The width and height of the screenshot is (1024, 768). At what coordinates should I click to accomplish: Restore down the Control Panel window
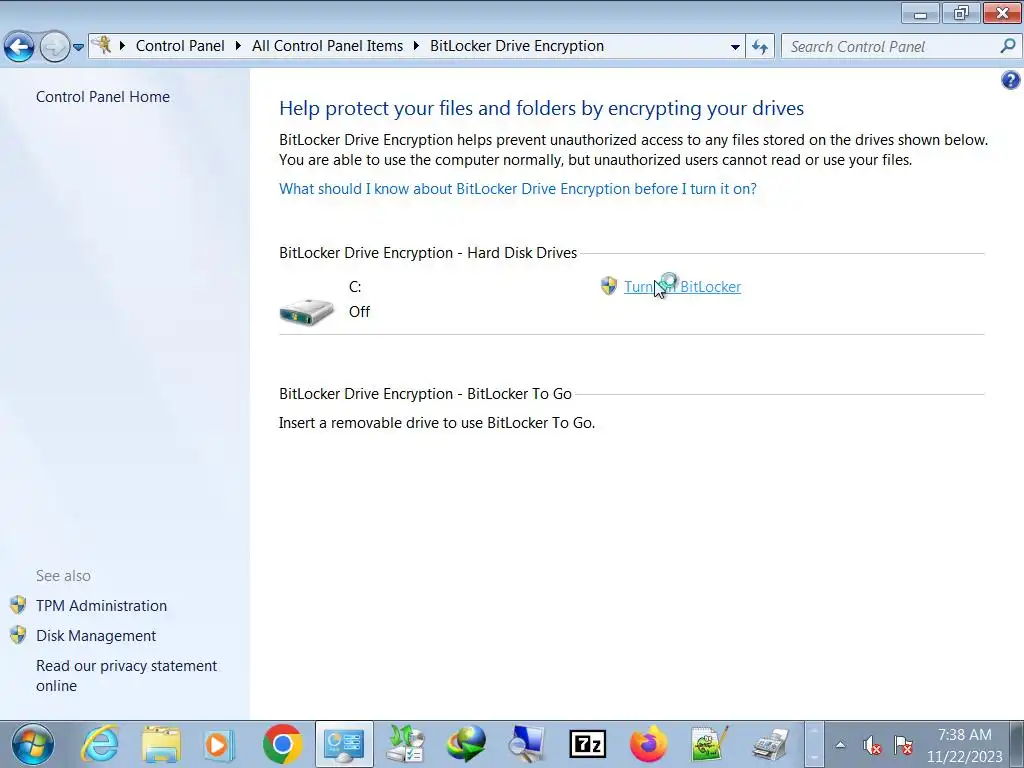coord(961,13)
